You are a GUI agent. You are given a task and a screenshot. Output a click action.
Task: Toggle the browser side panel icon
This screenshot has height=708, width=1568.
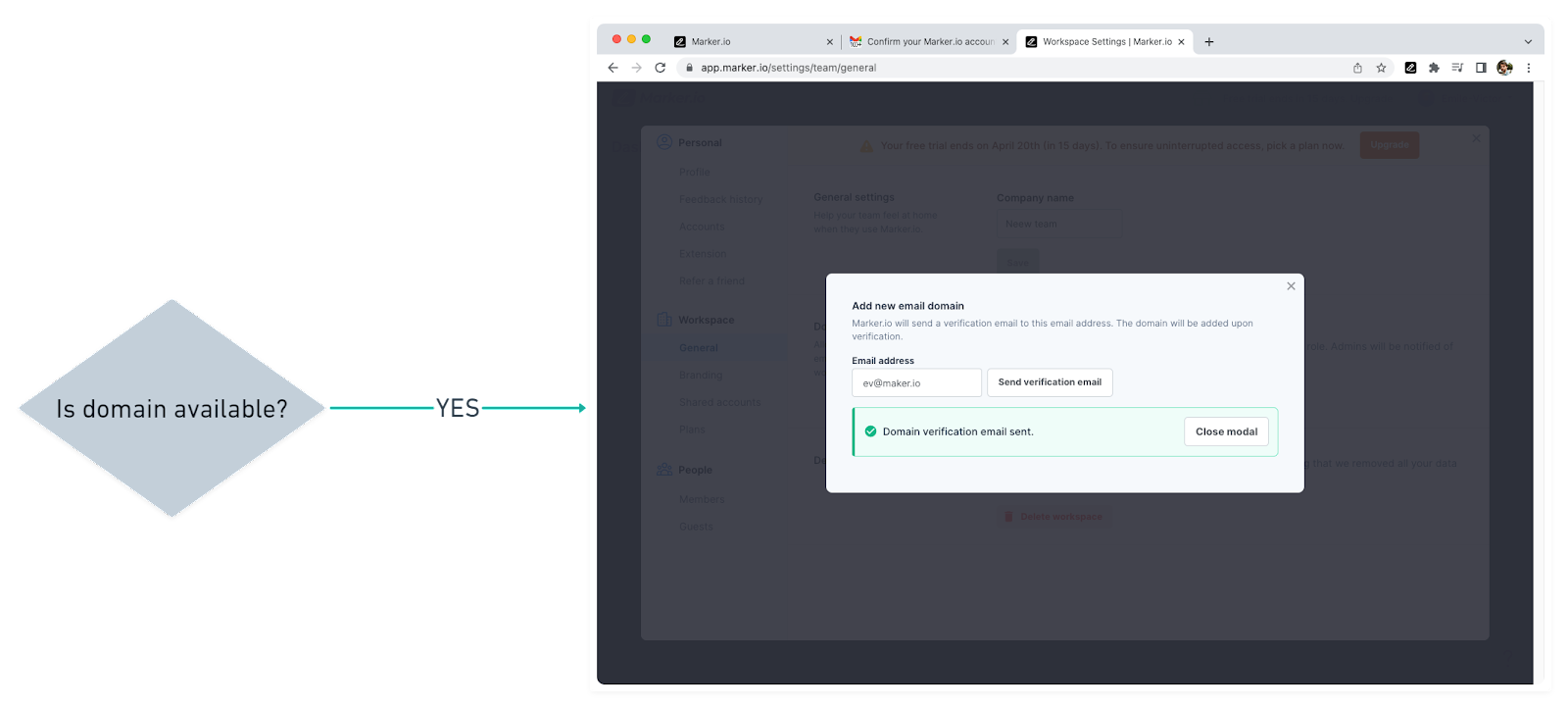tap(1481, 68)
